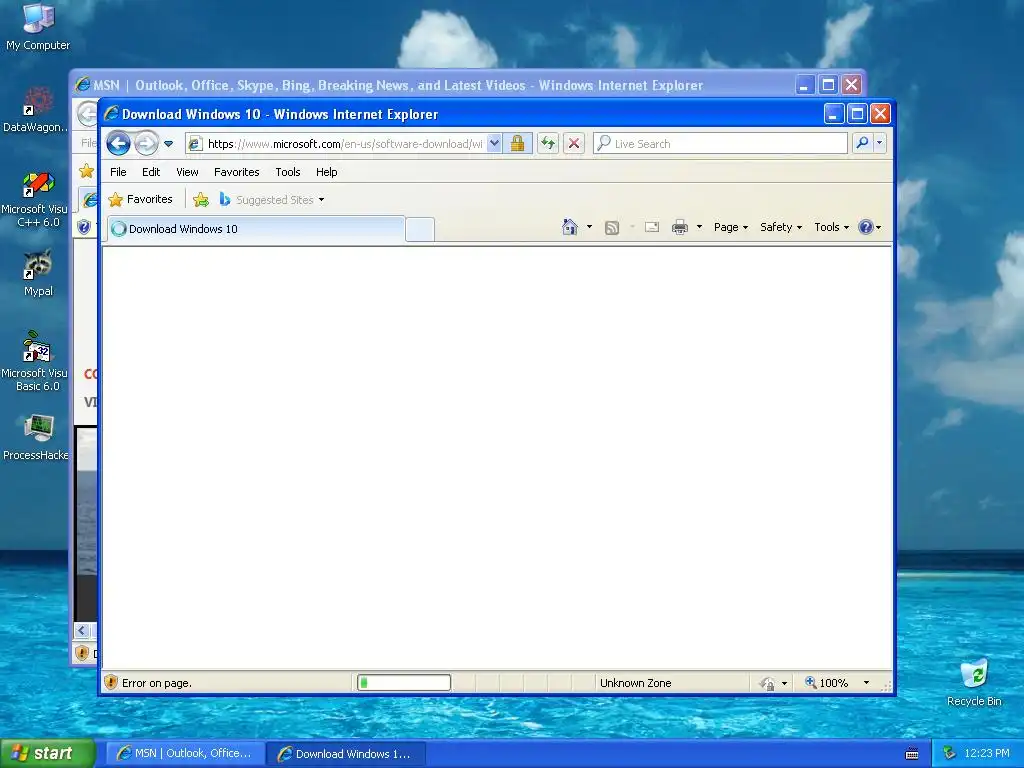Open the Favorites menu in the menu bar
This screenshot has width=1024, height=768.
(236, 172)
